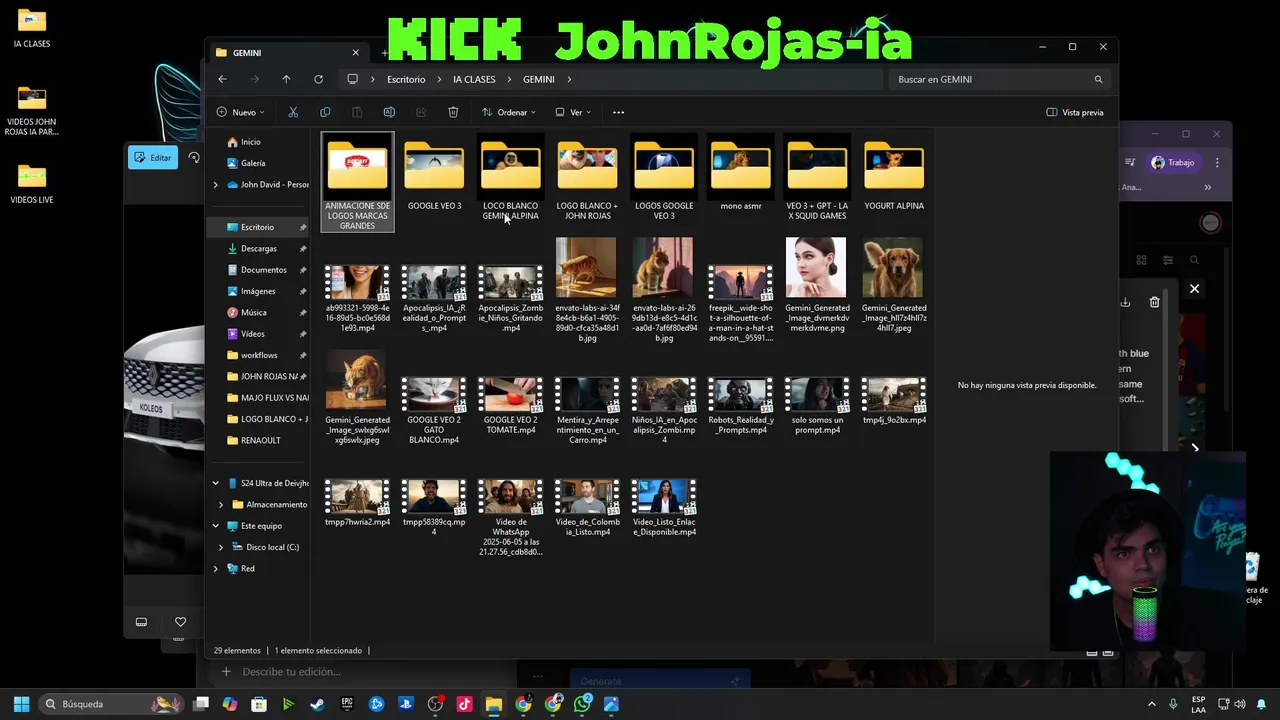The width and height of the screenshot is (1280, 720).
Task: Select GOOGLE VEO 2 TOMATE.mp4 file
Action: pos(510,405)
